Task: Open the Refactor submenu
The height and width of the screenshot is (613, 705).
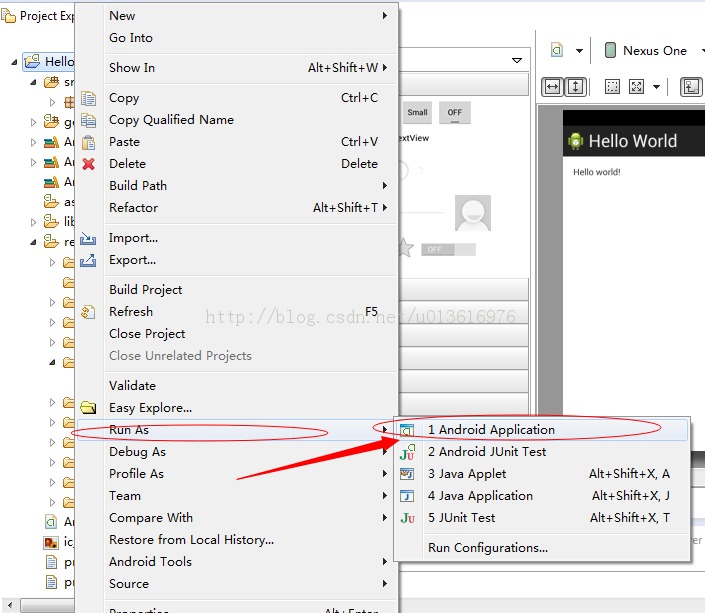Action: click(x=237, y=208)
